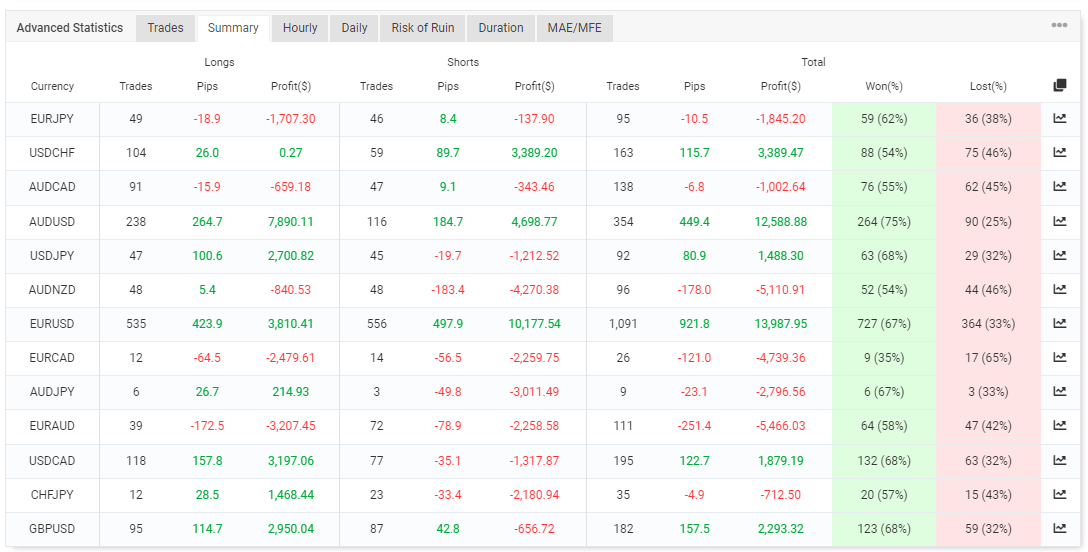Click longs profit value -1,707.30
The height and width of the screenshot is (552, 1088).
pyautogui.click(x=291, y=119)
